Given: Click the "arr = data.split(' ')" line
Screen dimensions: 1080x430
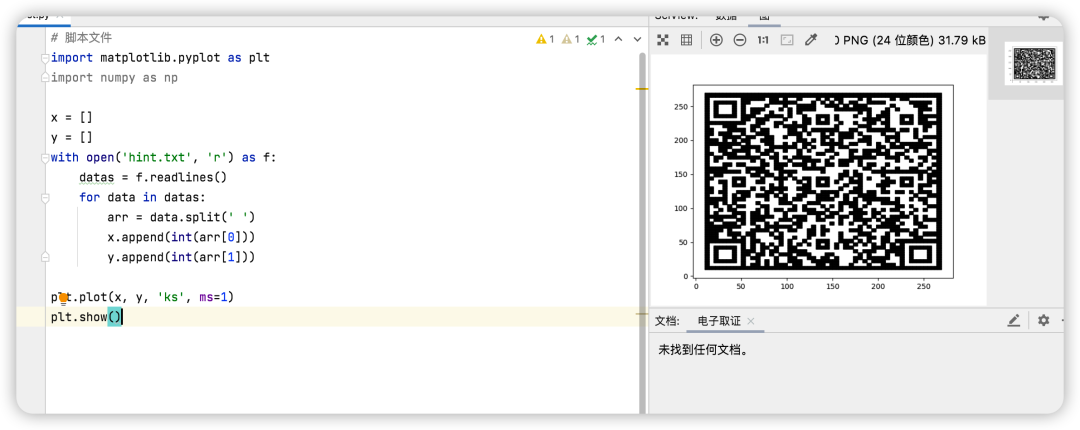Looking at the screenshot, I should point(181,218).
